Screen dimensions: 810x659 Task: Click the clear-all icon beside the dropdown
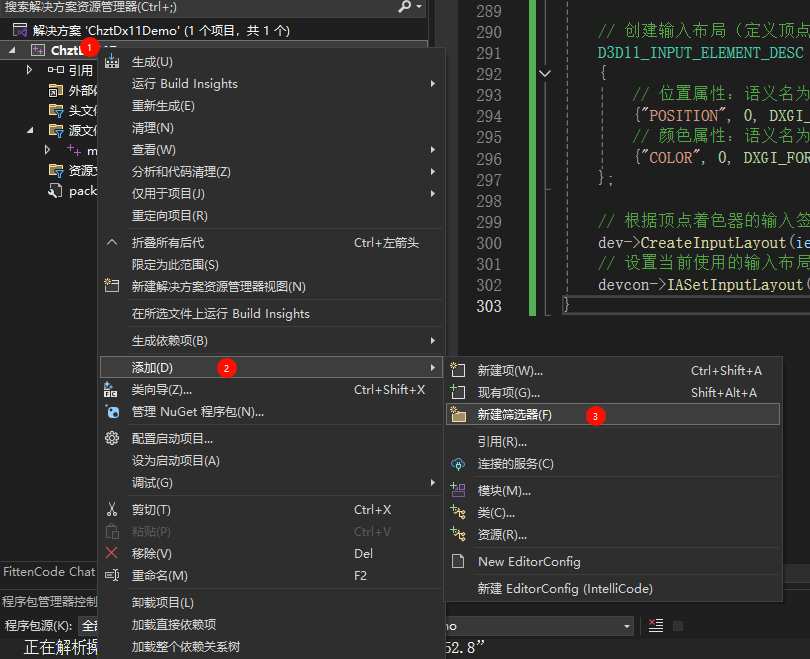pyautogui.click(x=656, y=625)
